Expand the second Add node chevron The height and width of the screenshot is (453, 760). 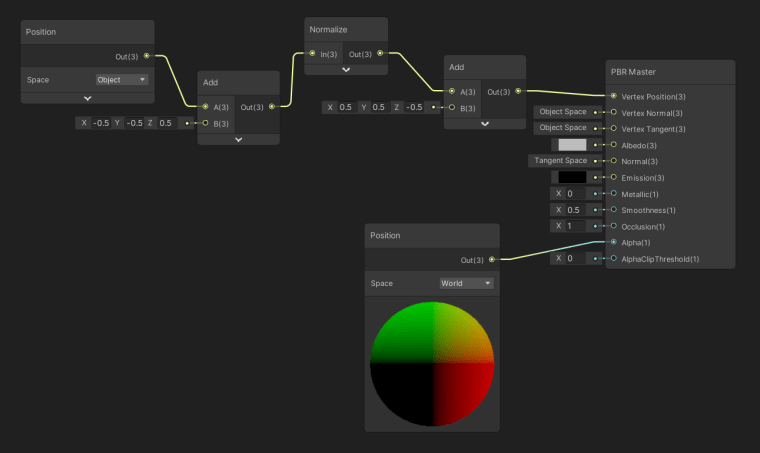click(485, 124)
